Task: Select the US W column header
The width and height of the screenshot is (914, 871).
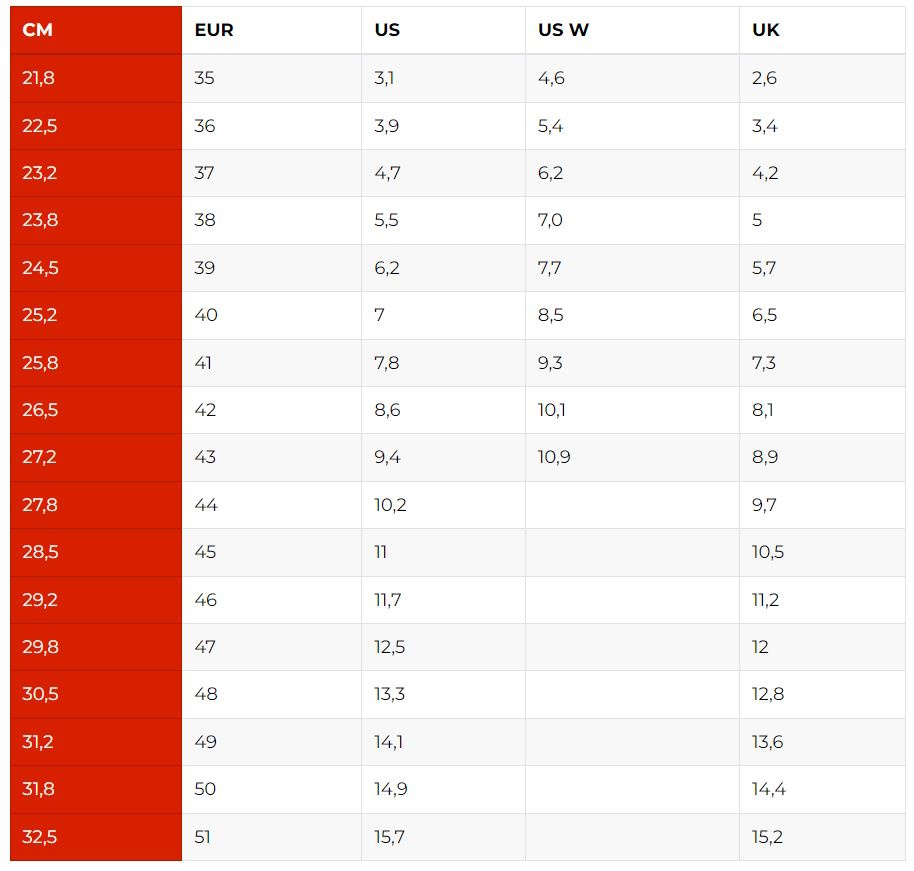Action: pyautogui.click(x=632, y=30)
